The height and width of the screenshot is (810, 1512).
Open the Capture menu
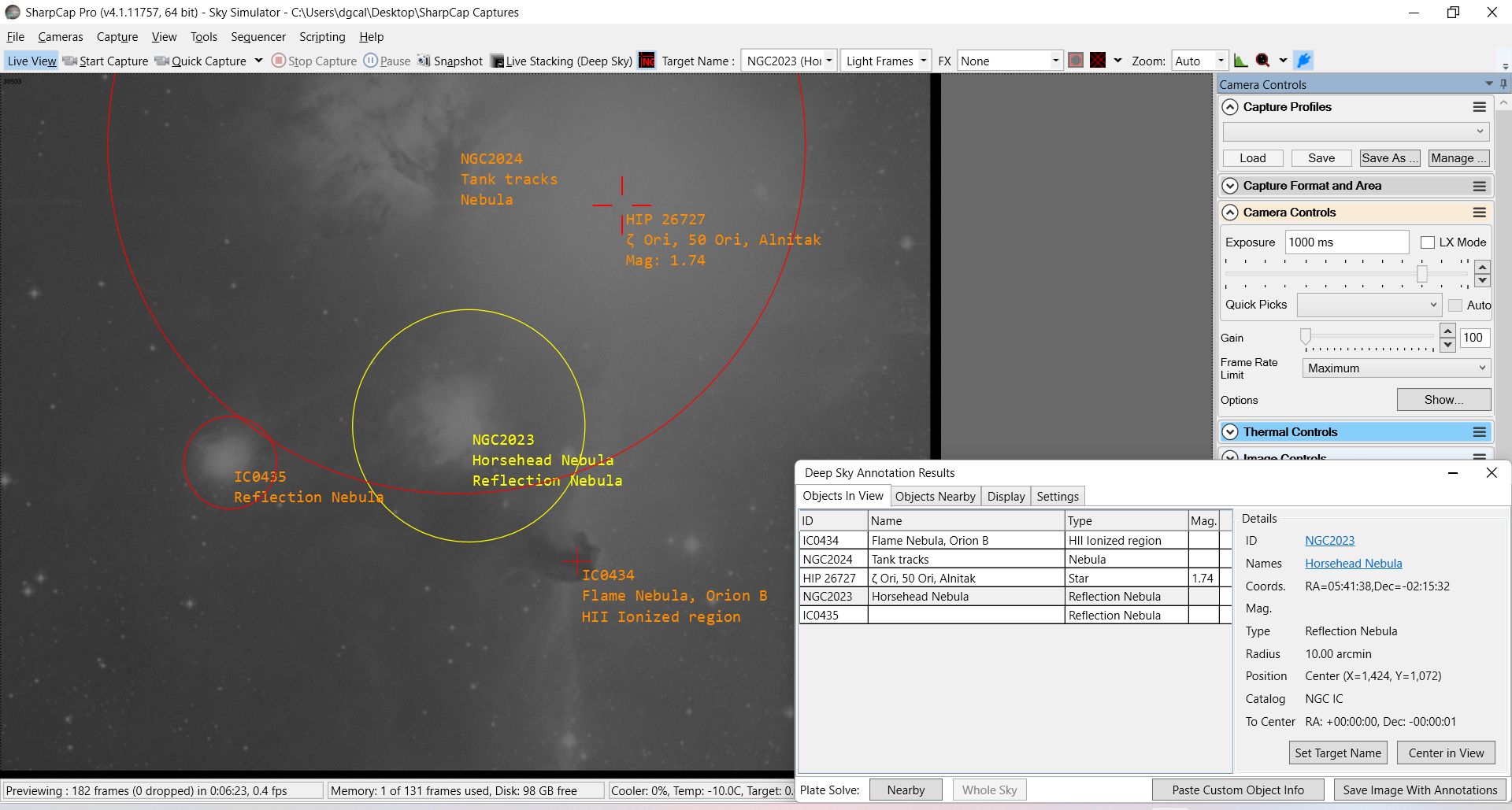click(x=117, y=36)
